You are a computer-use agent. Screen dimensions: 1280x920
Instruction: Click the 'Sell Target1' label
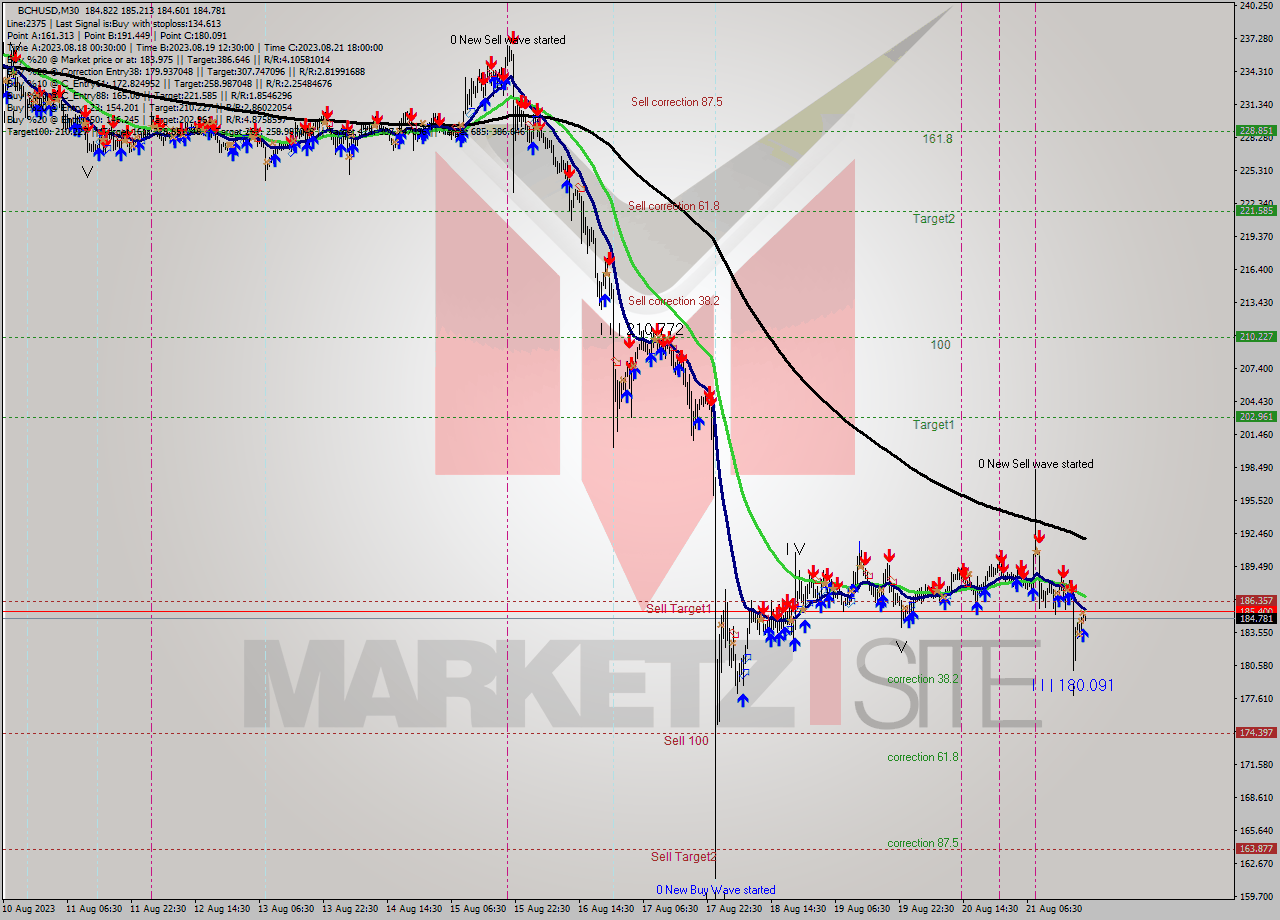678,608
